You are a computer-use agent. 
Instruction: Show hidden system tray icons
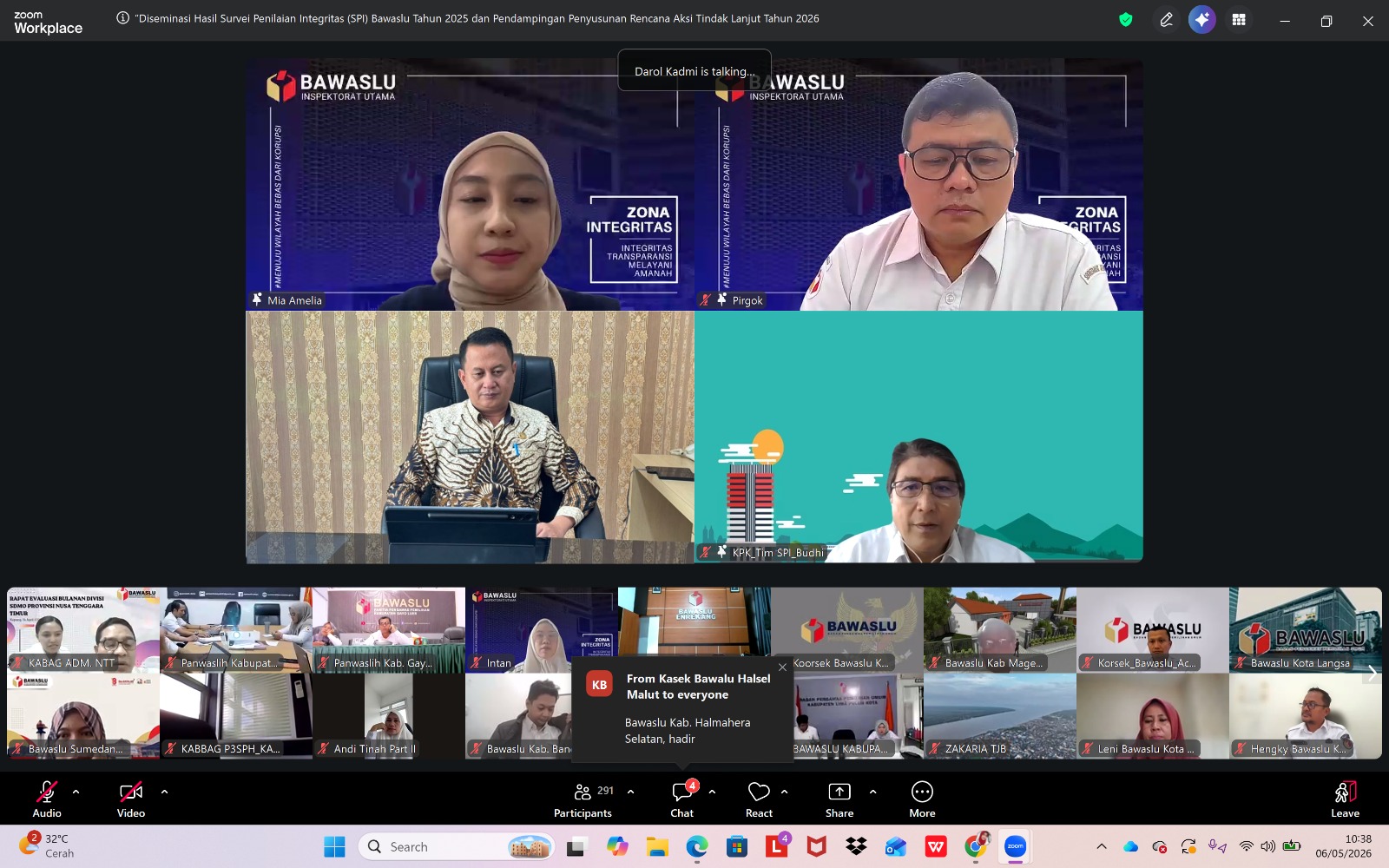click(1102, 846)
